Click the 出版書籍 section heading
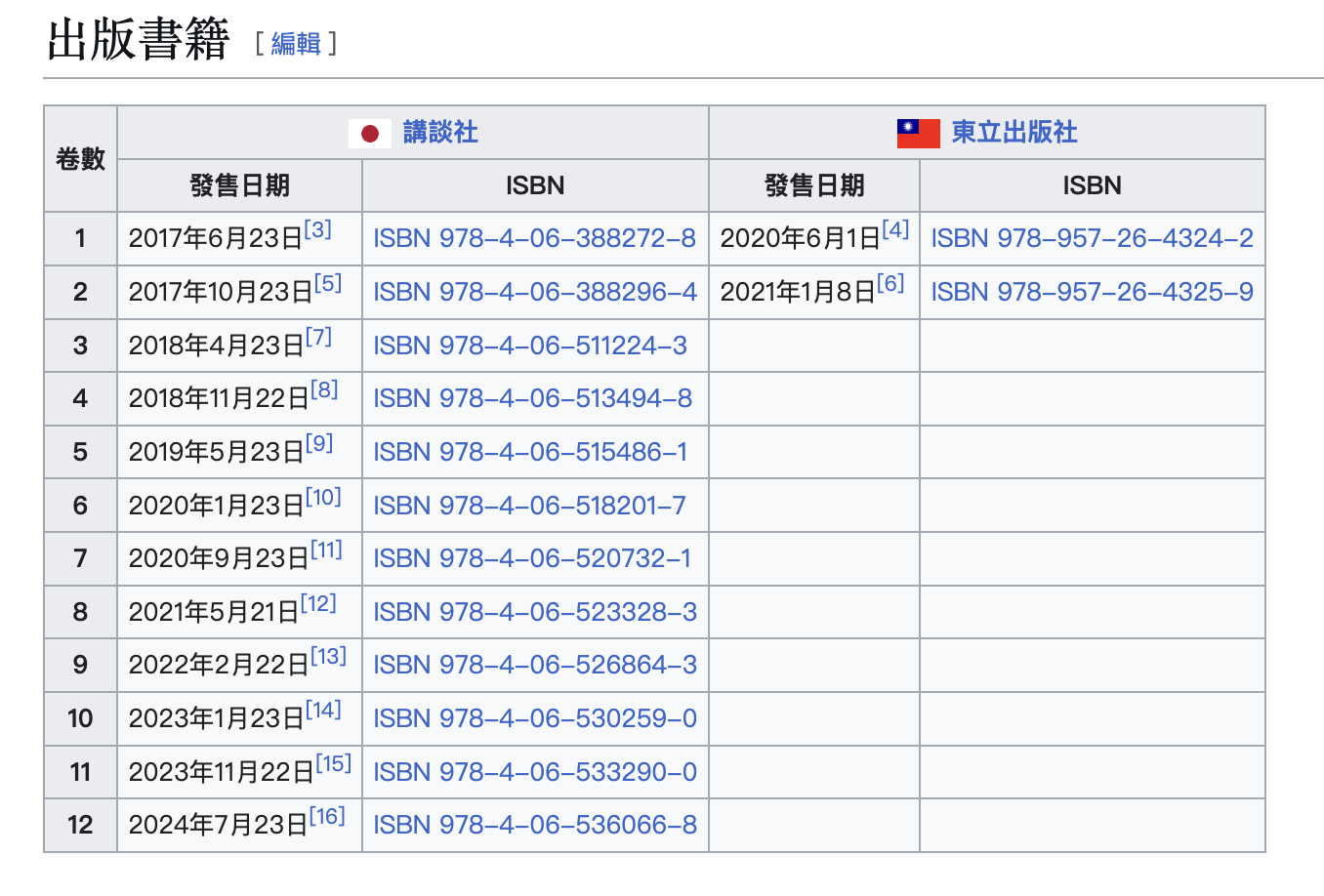1324x896 pixels. point(138,40)
